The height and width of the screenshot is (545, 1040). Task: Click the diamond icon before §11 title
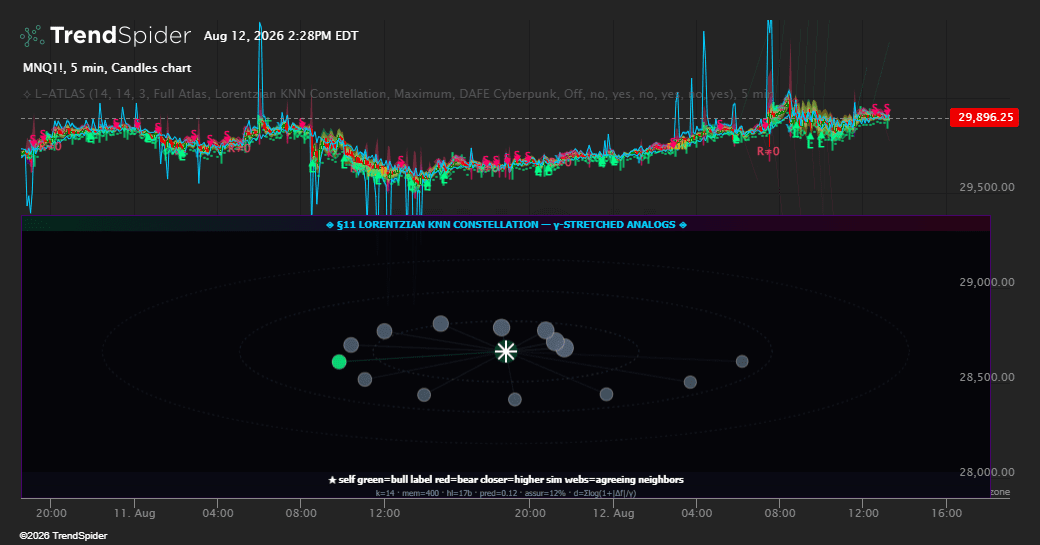330,225
